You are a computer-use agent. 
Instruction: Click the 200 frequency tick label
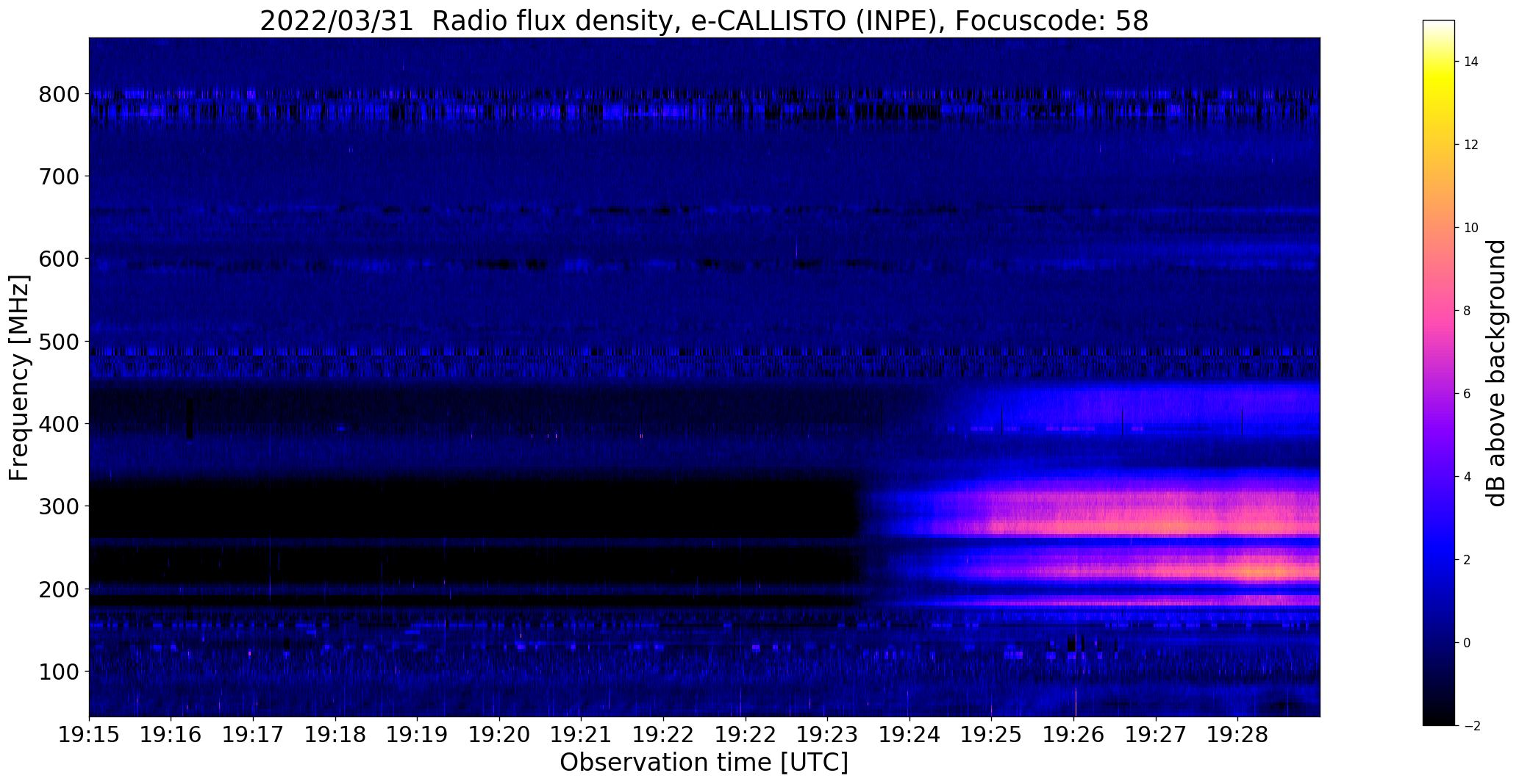[58, 589]
